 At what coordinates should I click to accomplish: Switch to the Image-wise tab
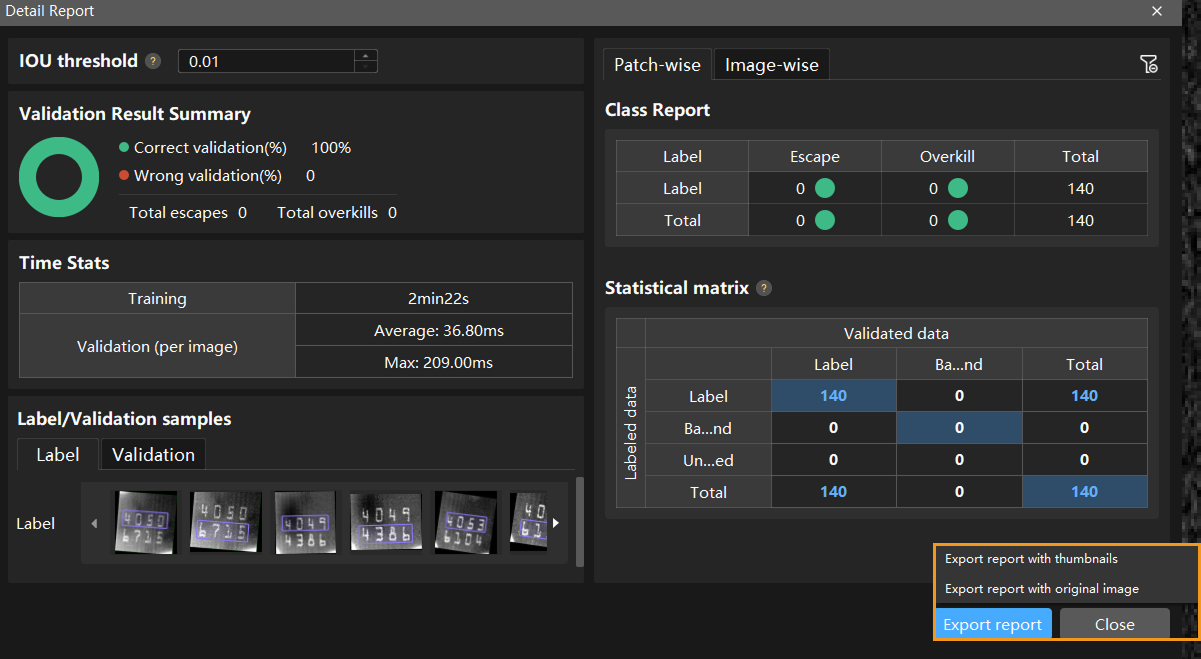771,65
